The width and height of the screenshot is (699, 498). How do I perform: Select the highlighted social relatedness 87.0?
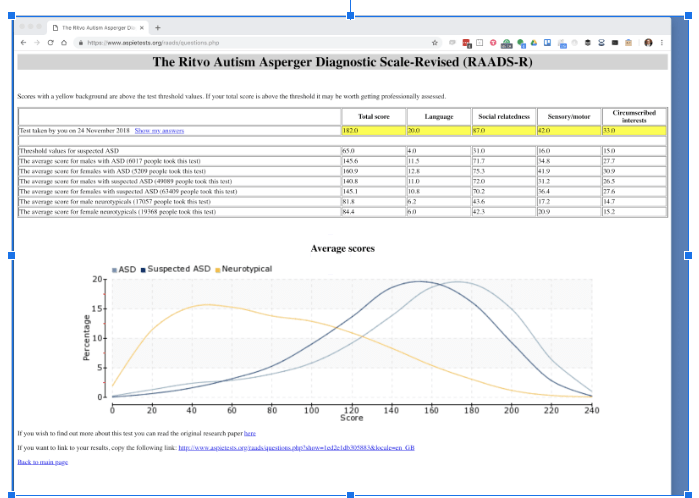(x=504, y=131)
